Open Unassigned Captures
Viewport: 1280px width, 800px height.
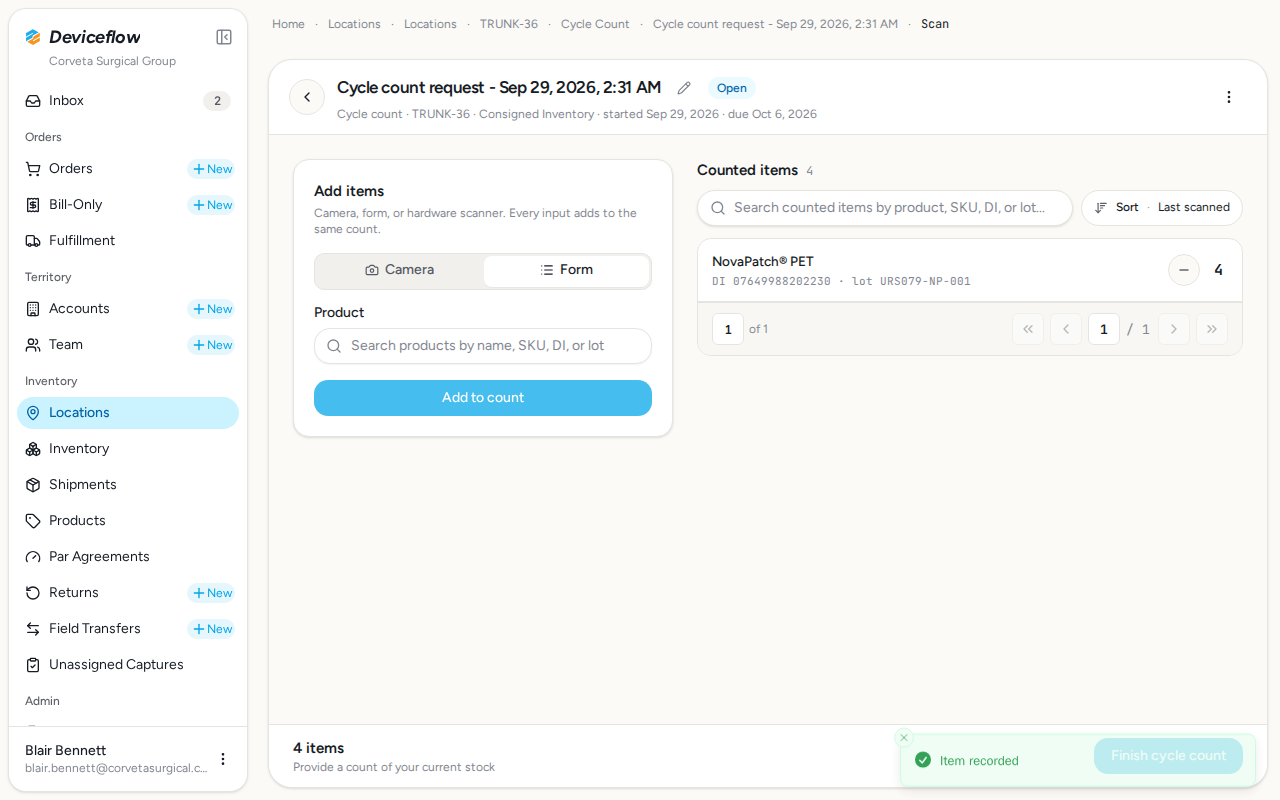click(x=128, y=665)
